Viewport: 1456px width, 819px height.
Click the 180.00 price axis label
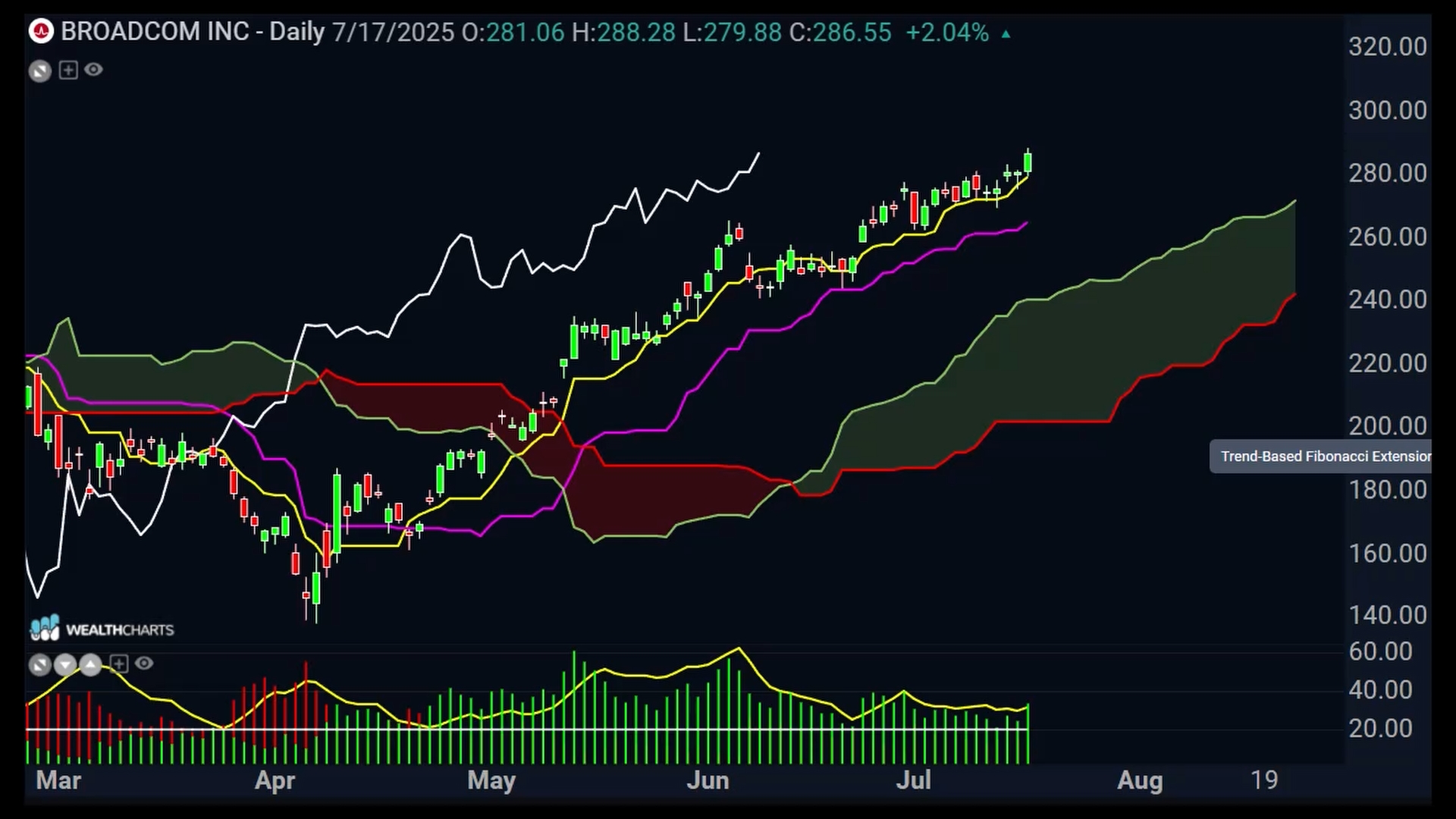click(x=1388, y=491)
